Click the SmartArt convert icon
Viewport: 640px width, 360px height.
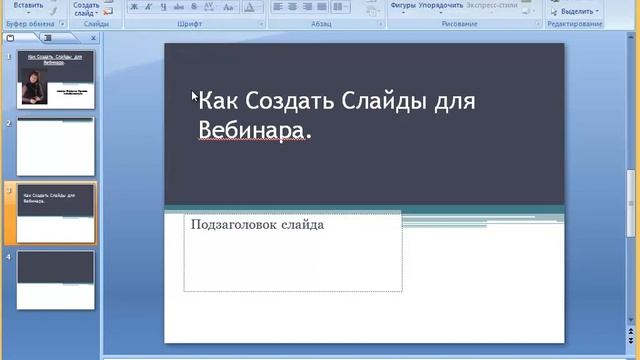click(x=372, y=11)
